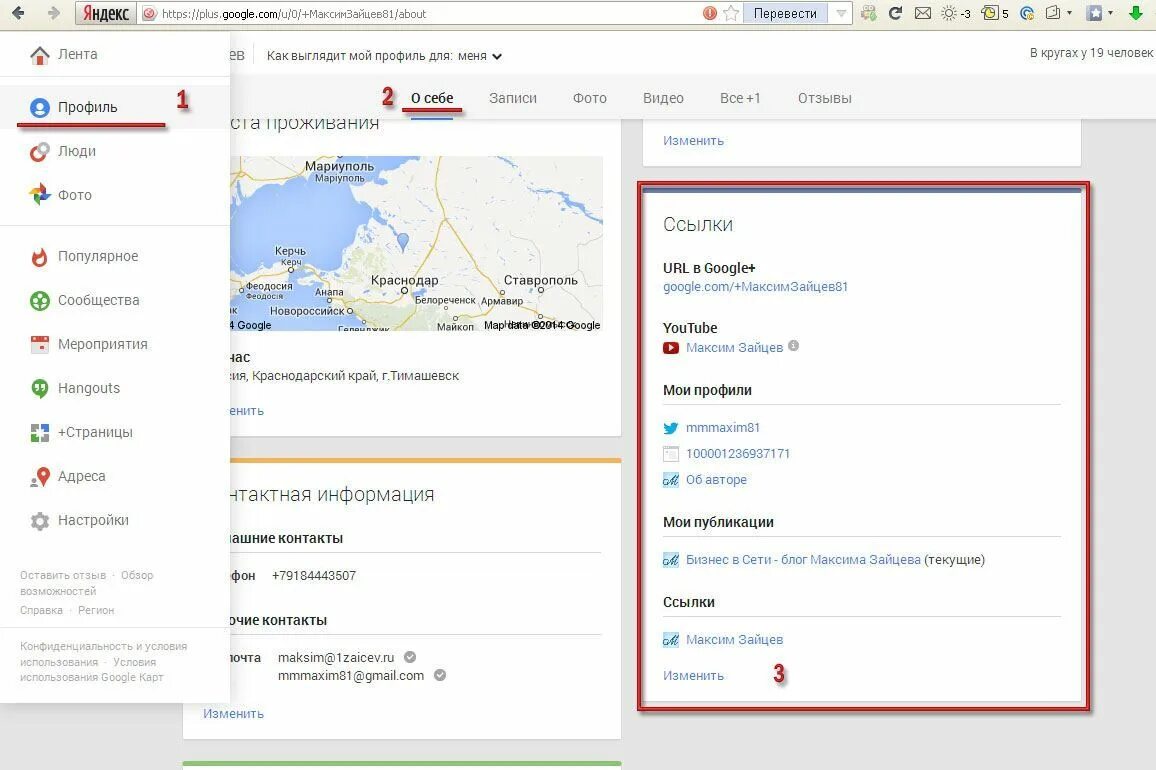This screenshot has width=1156, height=770.
Task: Open Оставить отзыв link in the sidebar footer
Action: [63, 575]
